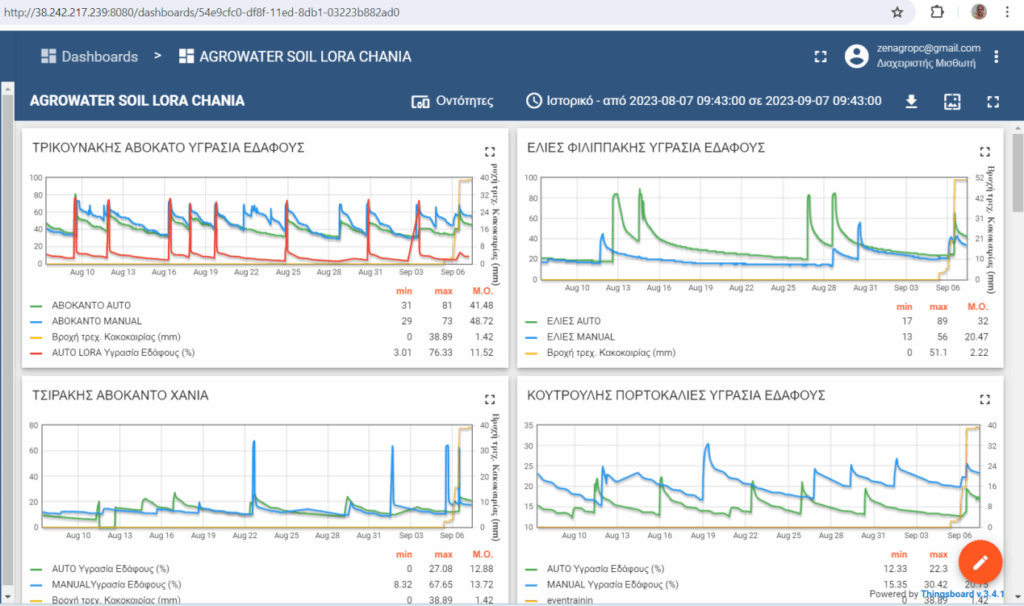This screenshot has width=1024, height=606.
Task: Enlarge the ΤΣΙΡΑΚΗΣ ΑΒΟΚΑΝΤΟ ΧΑΝΙΑ widget to fullscreen
Action: (x=490, y=399)
